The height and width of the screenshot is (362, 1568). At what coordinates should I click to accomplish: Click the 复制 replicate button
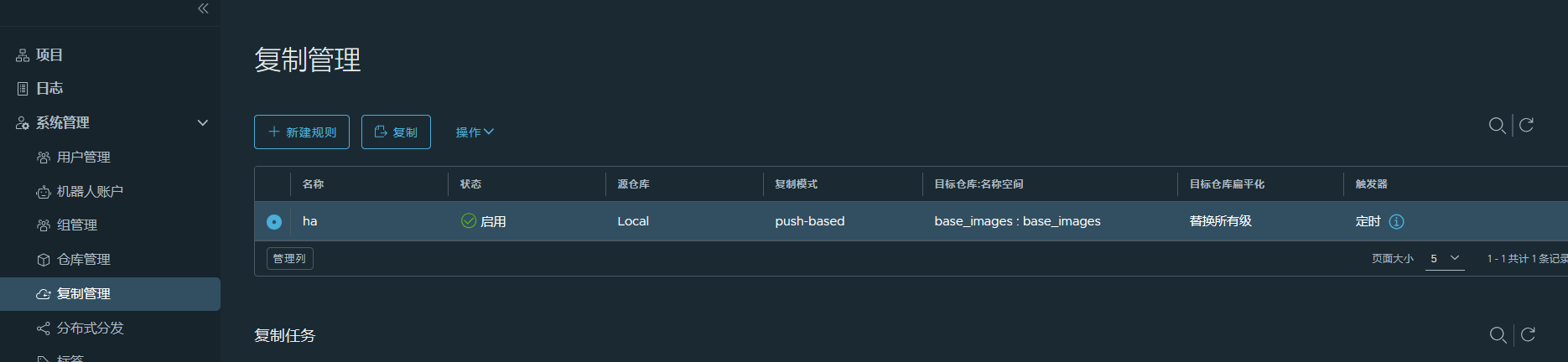396,132
